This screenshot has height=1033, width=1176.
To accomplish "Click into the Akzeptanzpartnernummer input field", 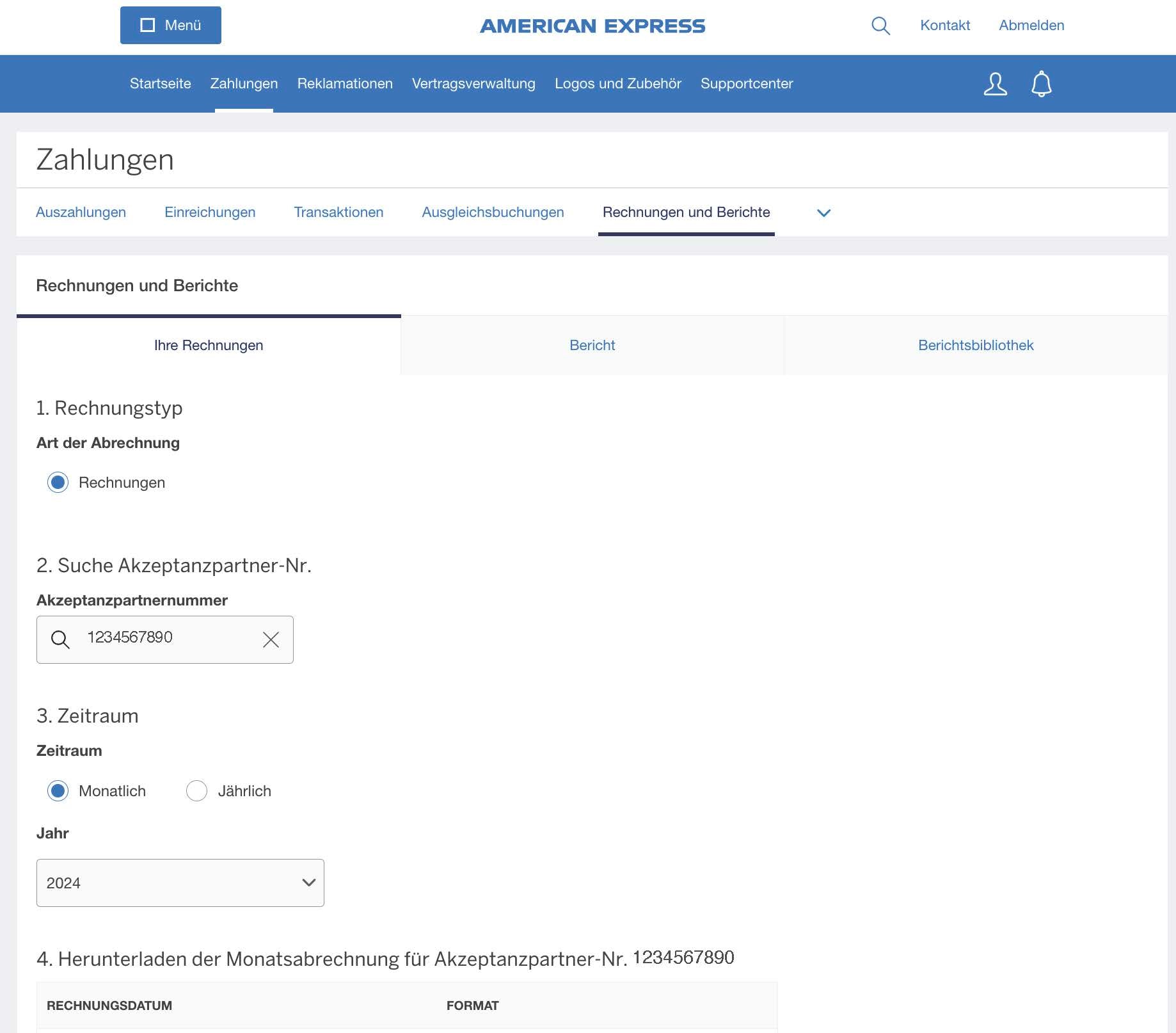I will coord(166,638).
